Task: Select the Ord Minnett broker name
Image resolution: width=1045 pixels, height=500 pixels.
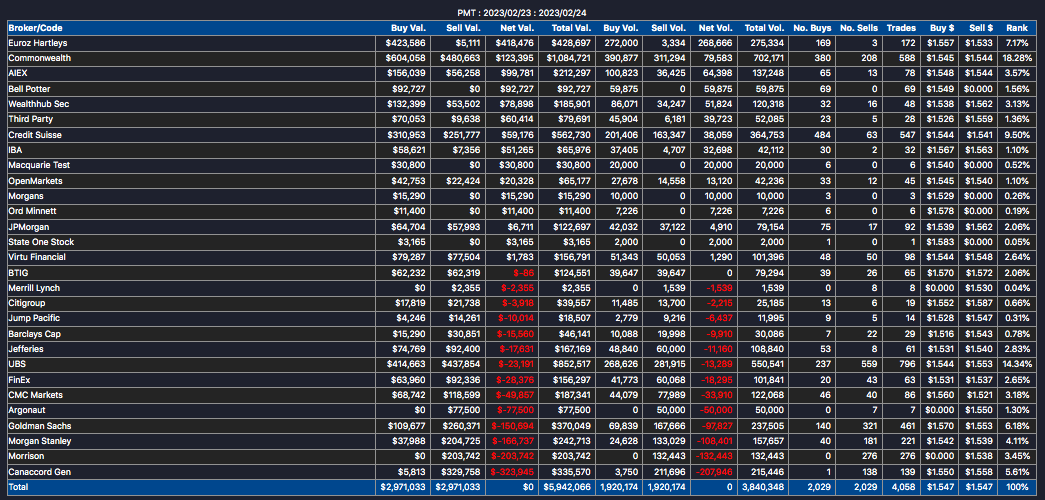Action: tap(32, 211)
